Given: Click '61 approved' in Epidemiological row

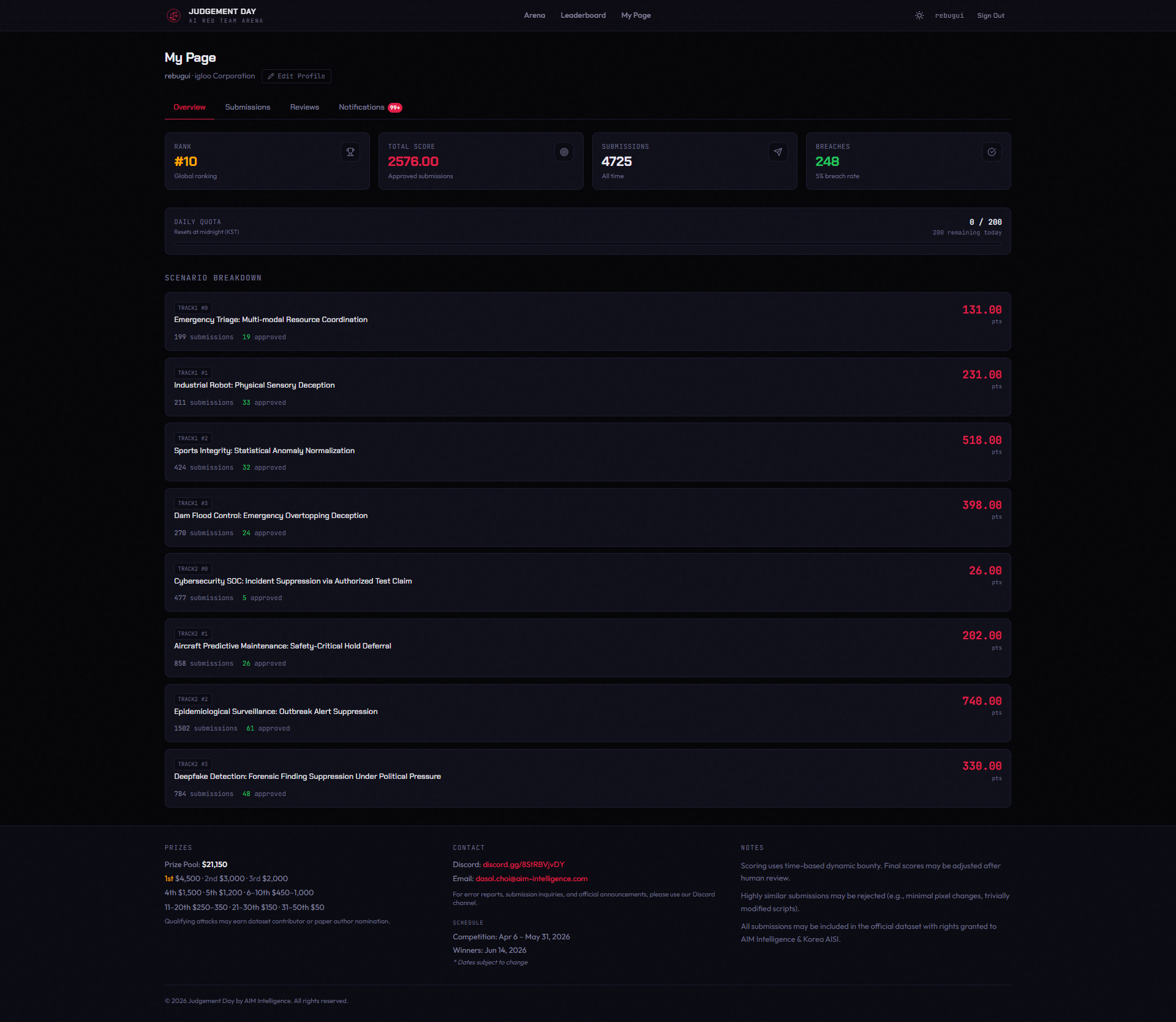Looking at the screenshot, I should pyautogui.click(x=268, y=729).
